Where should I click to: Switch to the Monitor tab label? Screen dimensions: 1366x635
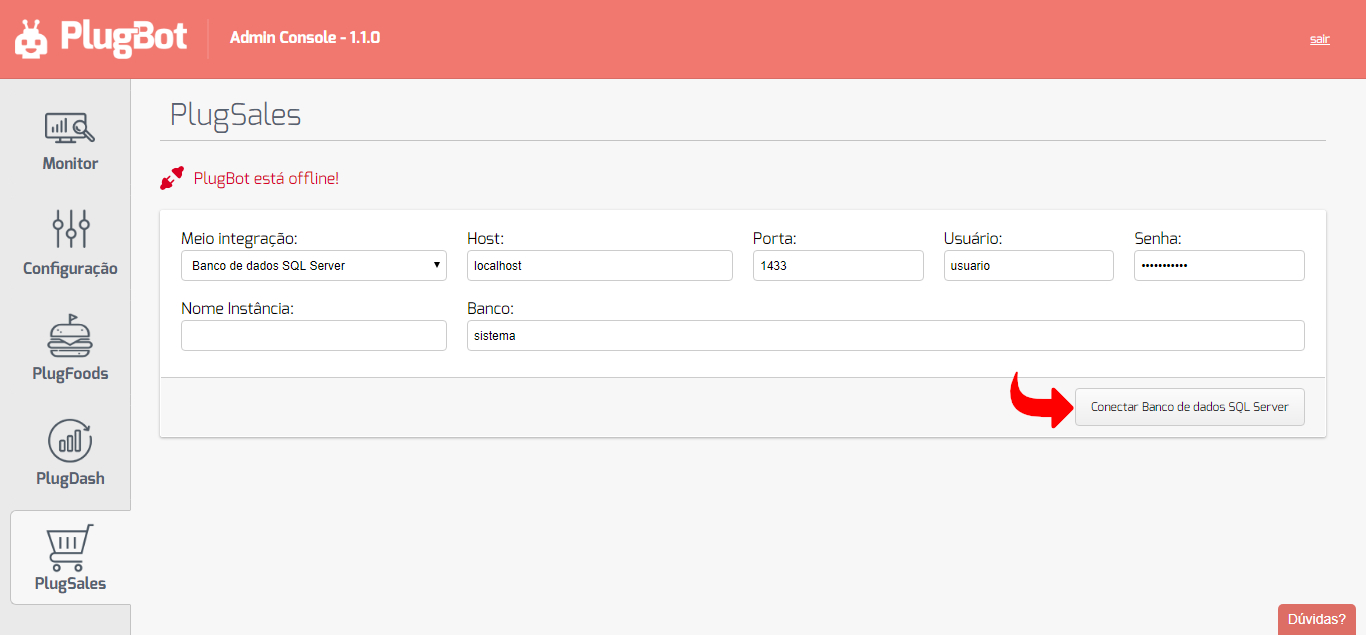click(70, 164)
